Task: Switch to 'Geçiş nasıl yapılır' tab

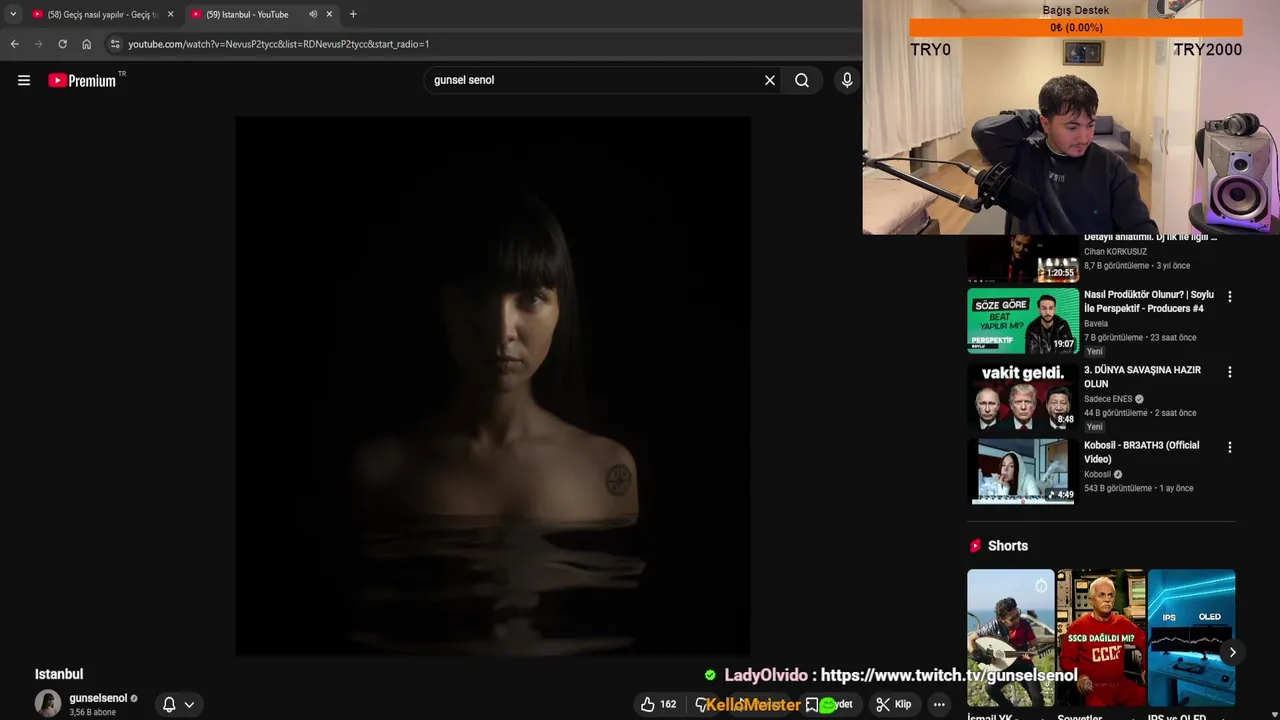Action: coord(102,14)
